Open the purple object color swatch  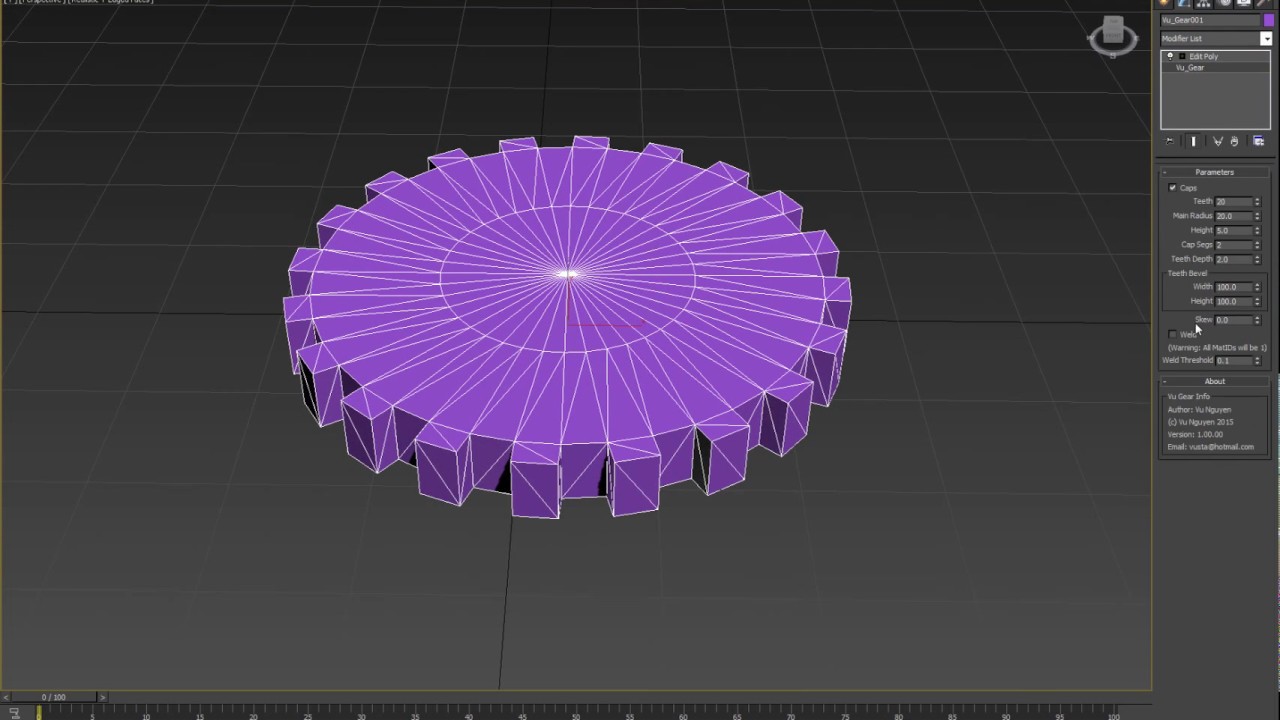point(1269,20)
